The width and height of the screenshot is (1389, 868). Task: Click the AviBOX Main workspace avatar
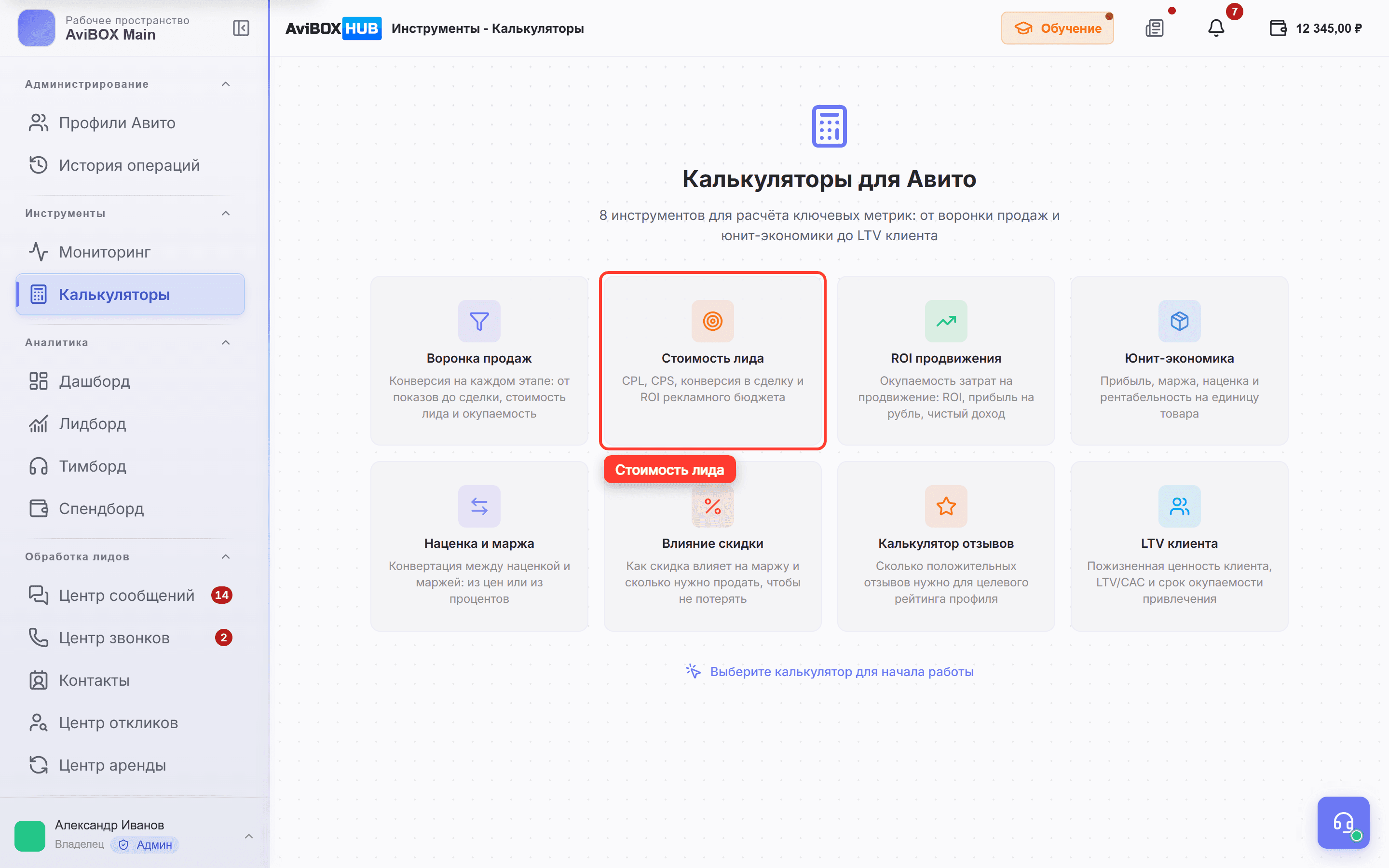point(36,28)
